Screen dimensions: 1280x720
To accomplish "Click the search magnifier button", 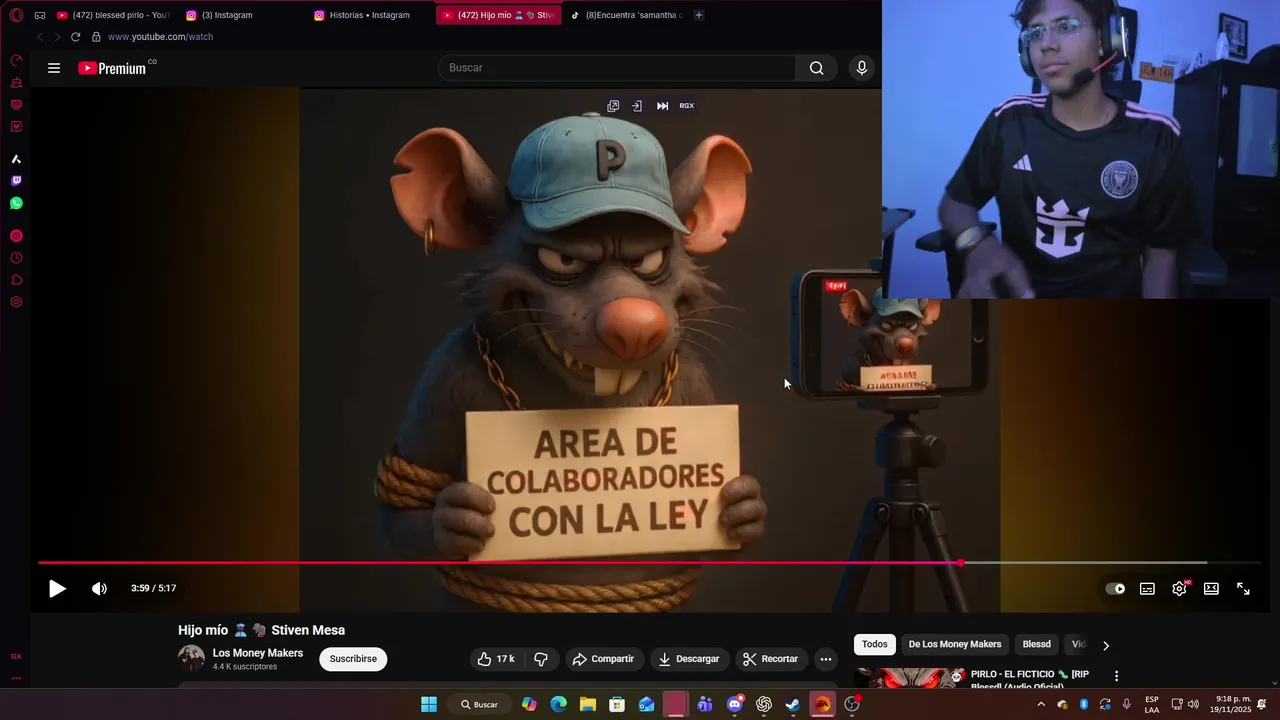I will tap(817, 68).
